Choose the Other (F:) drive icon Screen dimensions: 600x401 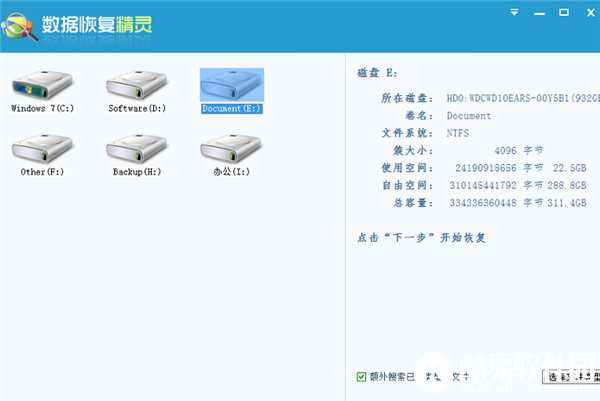[x=38, y=152]
